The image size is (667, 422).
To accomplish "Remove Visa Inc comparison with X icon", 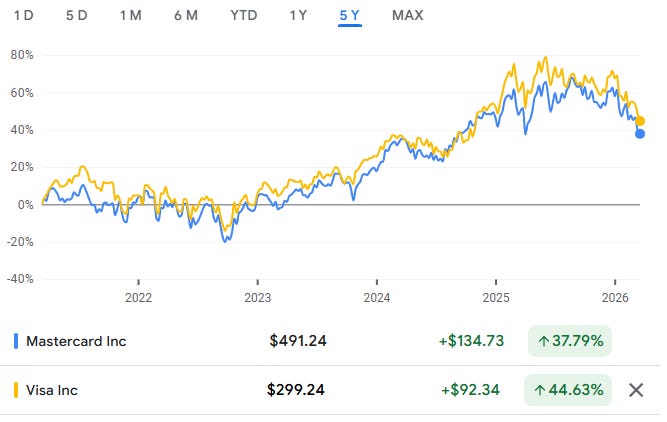I will pos(636,390).
